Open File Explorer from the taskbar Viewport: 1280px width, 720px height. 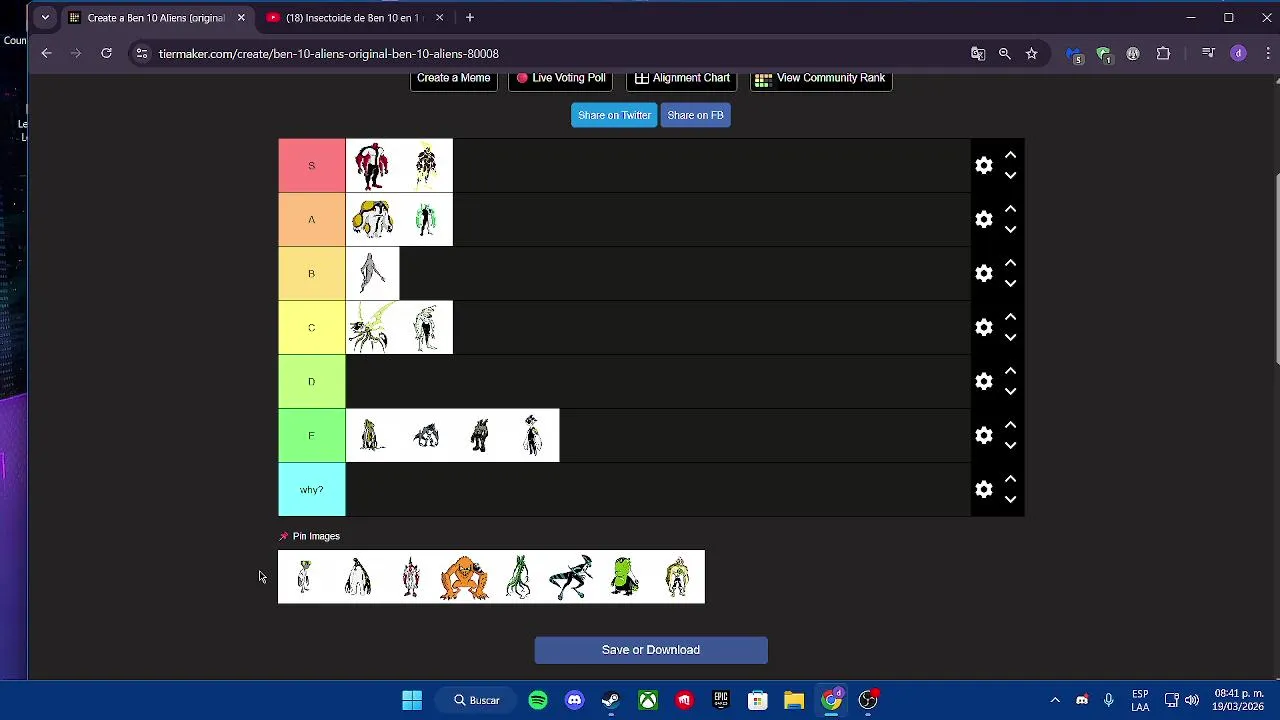click(x=794, y=700)
